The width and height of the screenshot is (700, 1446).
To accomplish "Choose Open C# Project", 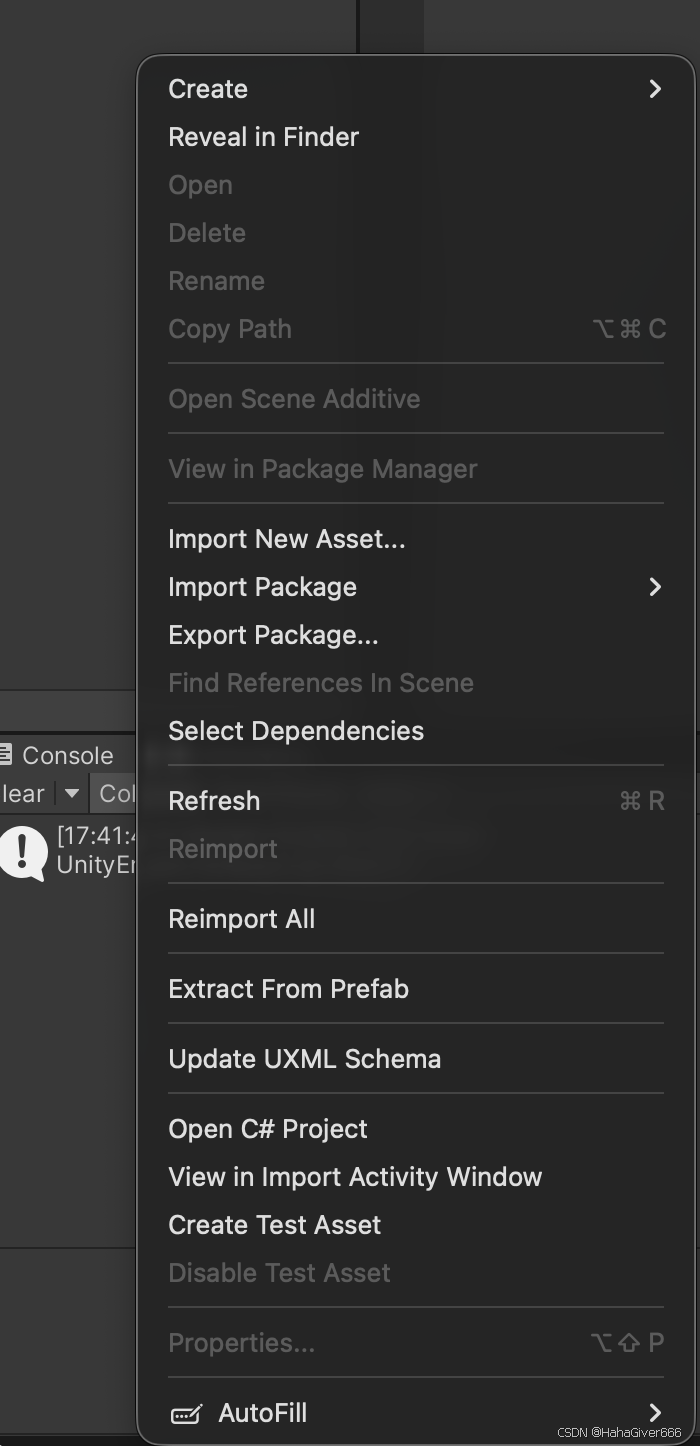I will [x=268, y=1129].
